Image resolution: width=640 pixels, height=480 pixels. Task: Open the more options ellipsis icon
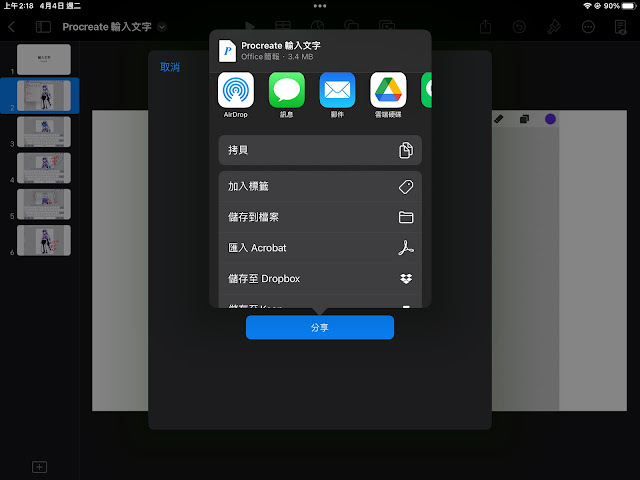point(588,27)
